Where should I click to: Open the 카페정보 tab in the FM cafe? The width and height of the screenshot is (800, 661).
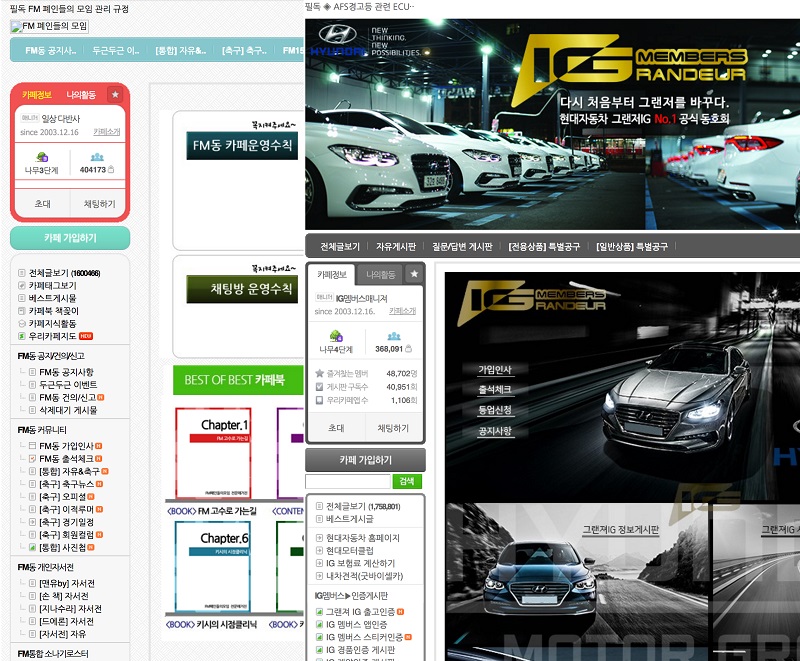coord(37,95)
